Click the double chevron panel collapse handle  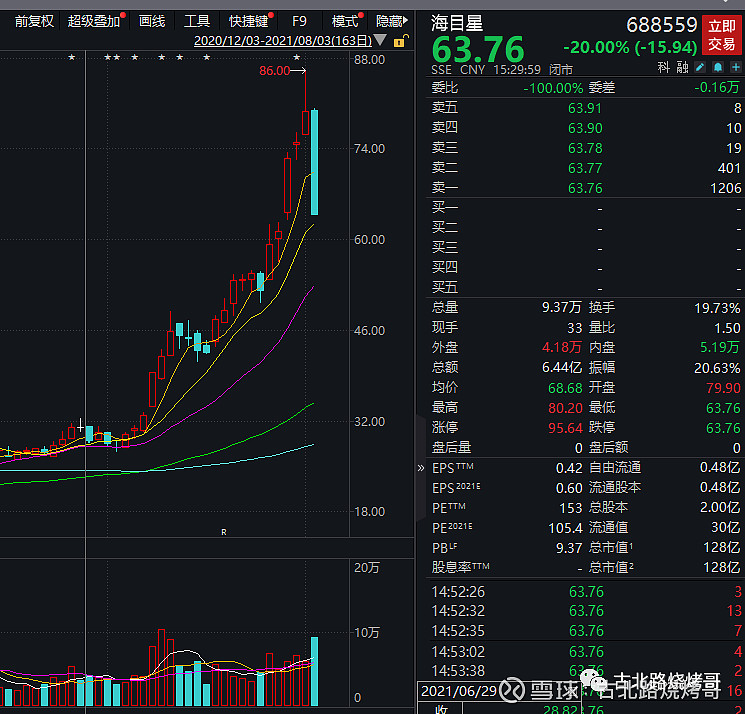coord(420,468)
